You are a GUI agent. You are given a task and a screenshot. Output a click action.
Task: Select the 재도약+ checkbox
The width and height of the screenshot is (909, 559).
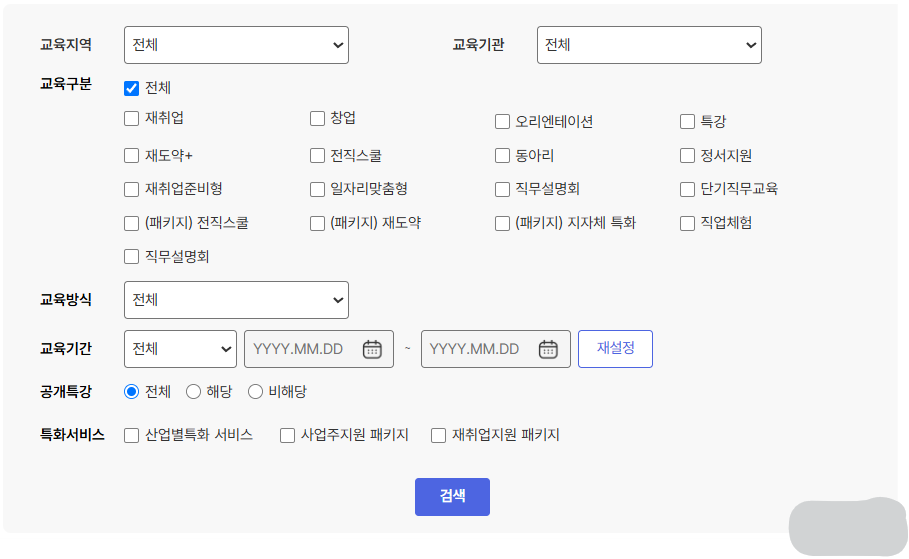click(132, 155)
